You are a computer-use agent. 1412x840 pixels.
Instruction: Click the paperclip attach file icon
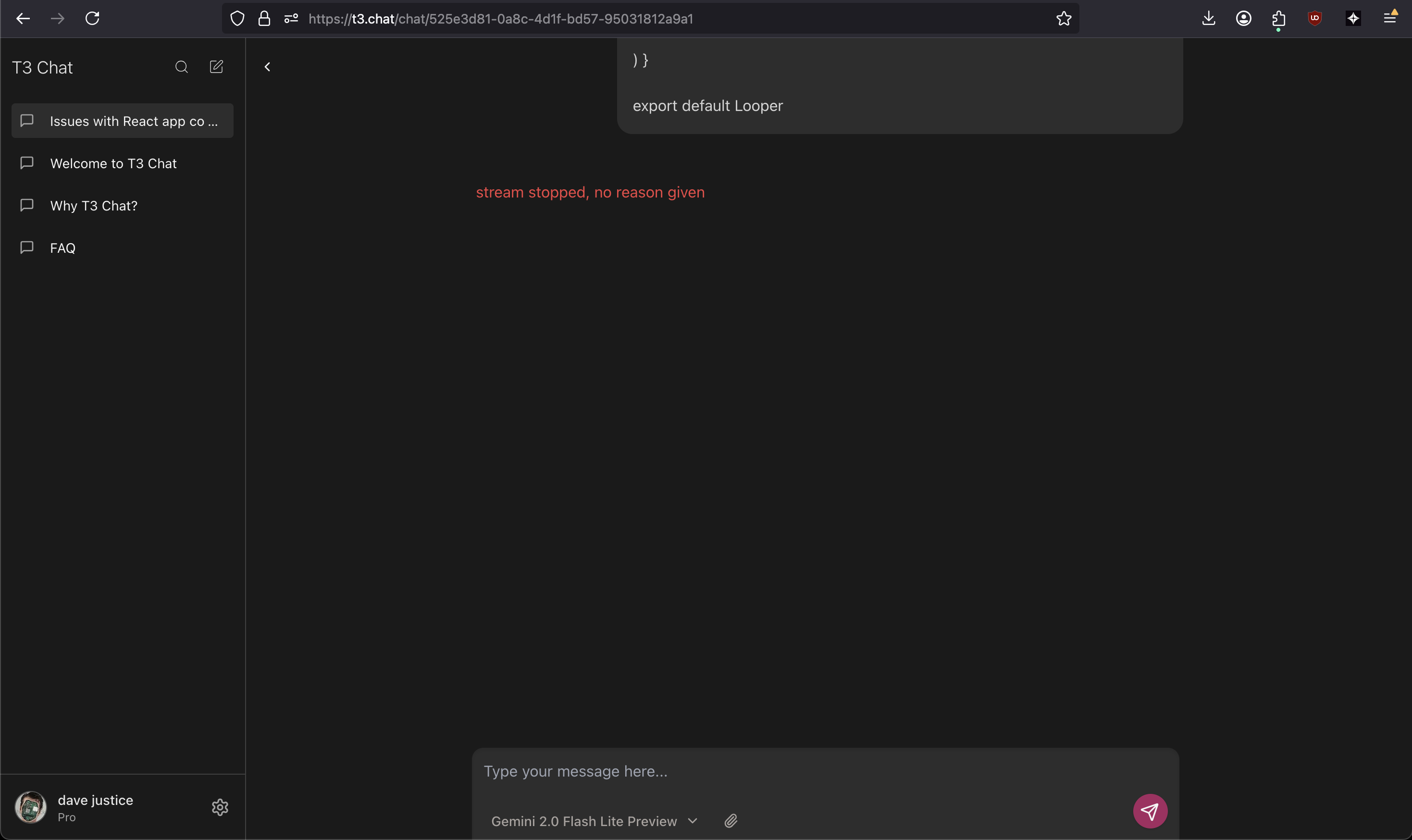point(731,821)
